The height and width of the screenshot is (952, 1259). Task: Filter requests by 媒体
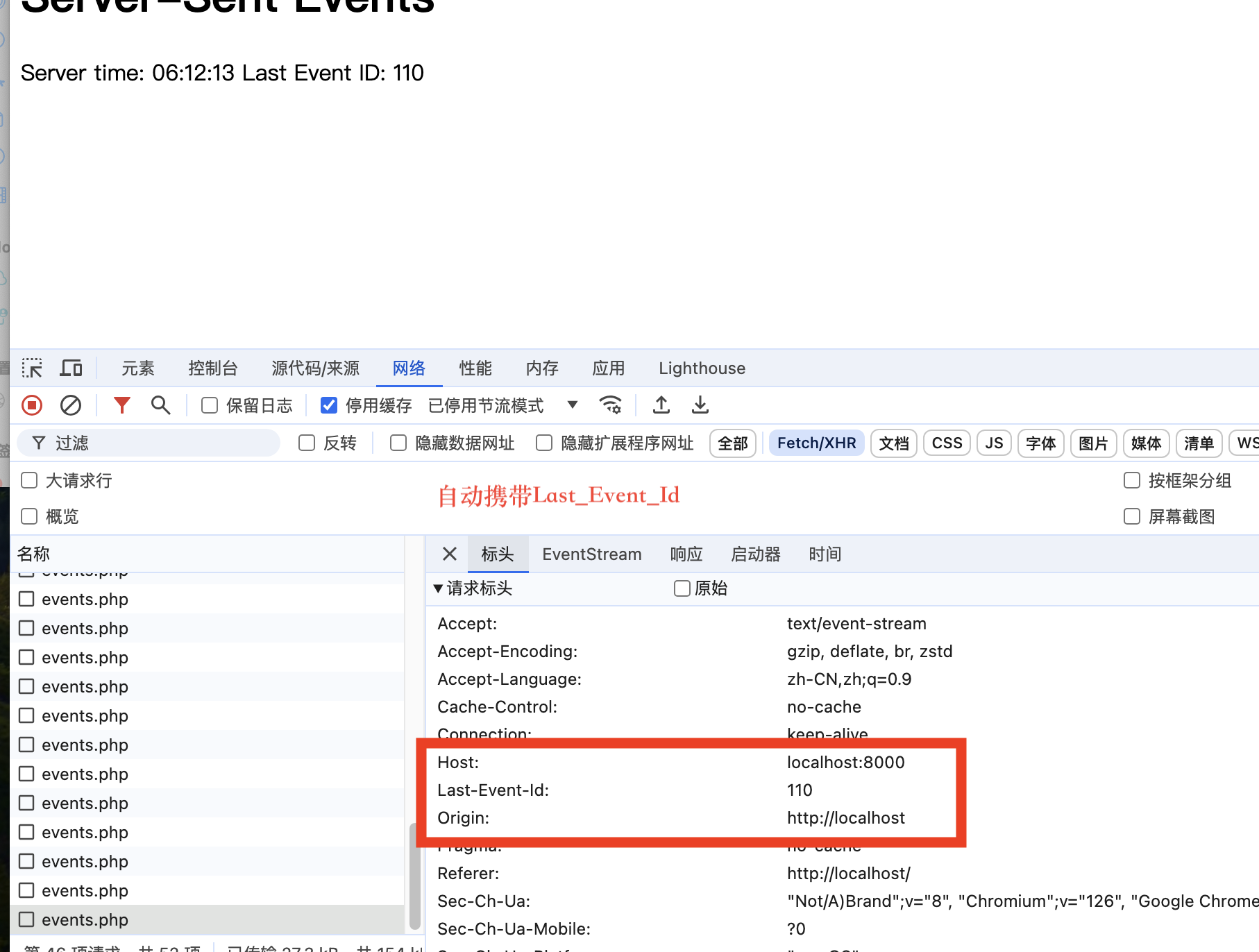pos(1147,443)
